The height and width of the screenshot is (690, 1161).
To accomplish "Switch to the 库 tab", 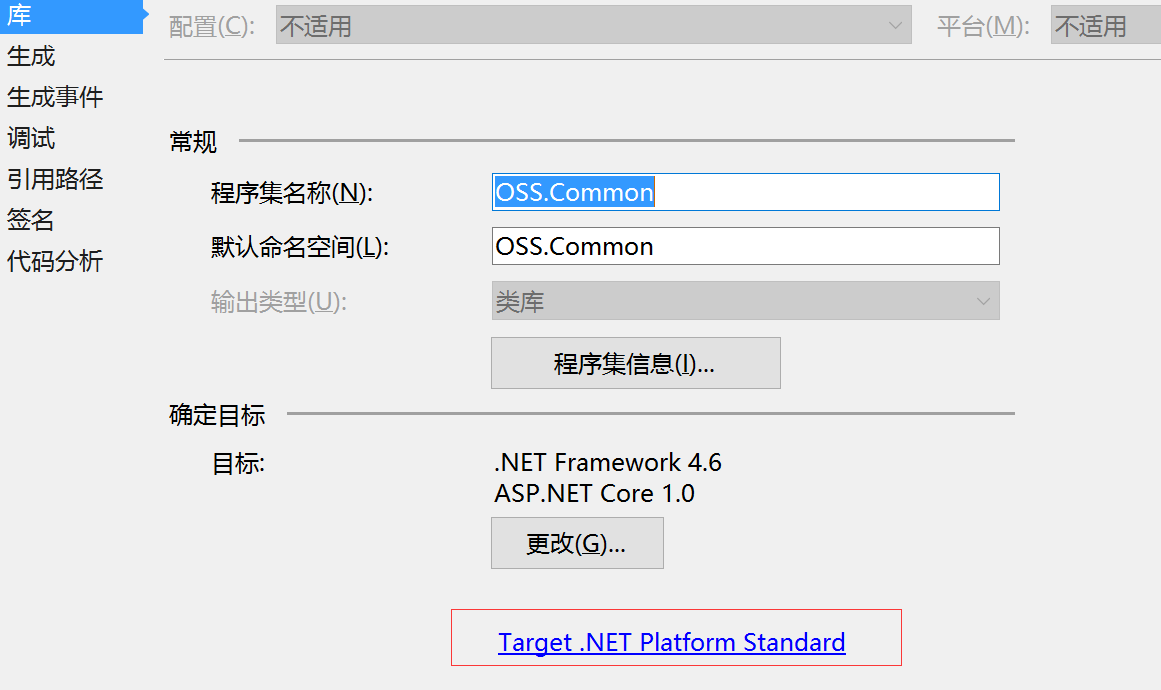I will click(20, 15).
